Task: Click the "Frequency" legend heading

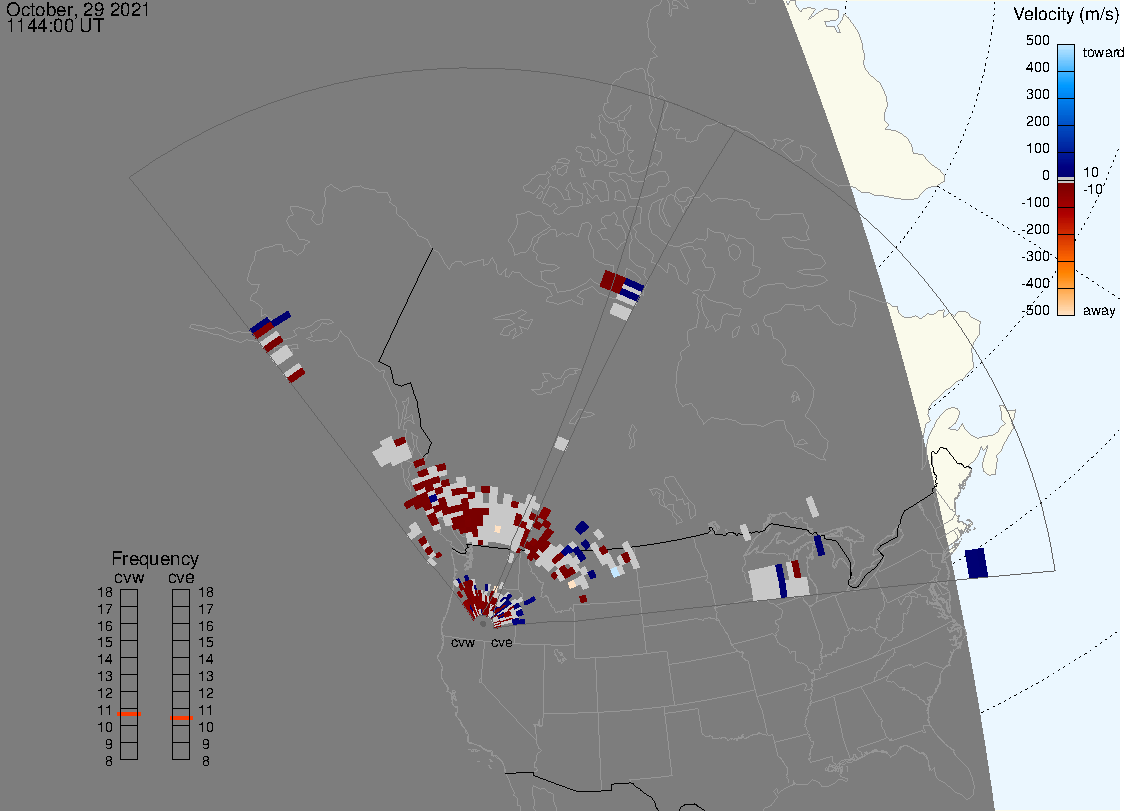Action: [155, 559]
